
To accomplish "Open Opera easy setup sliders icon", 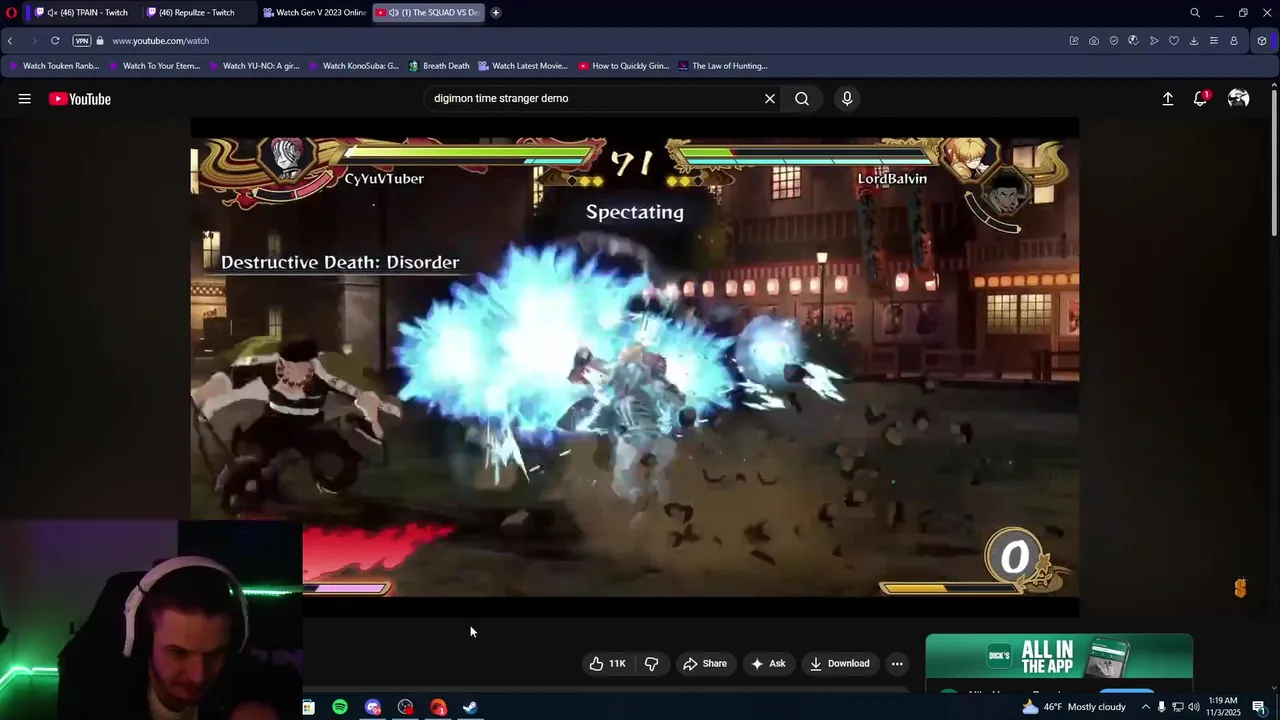I will (x=1214, y=41).
